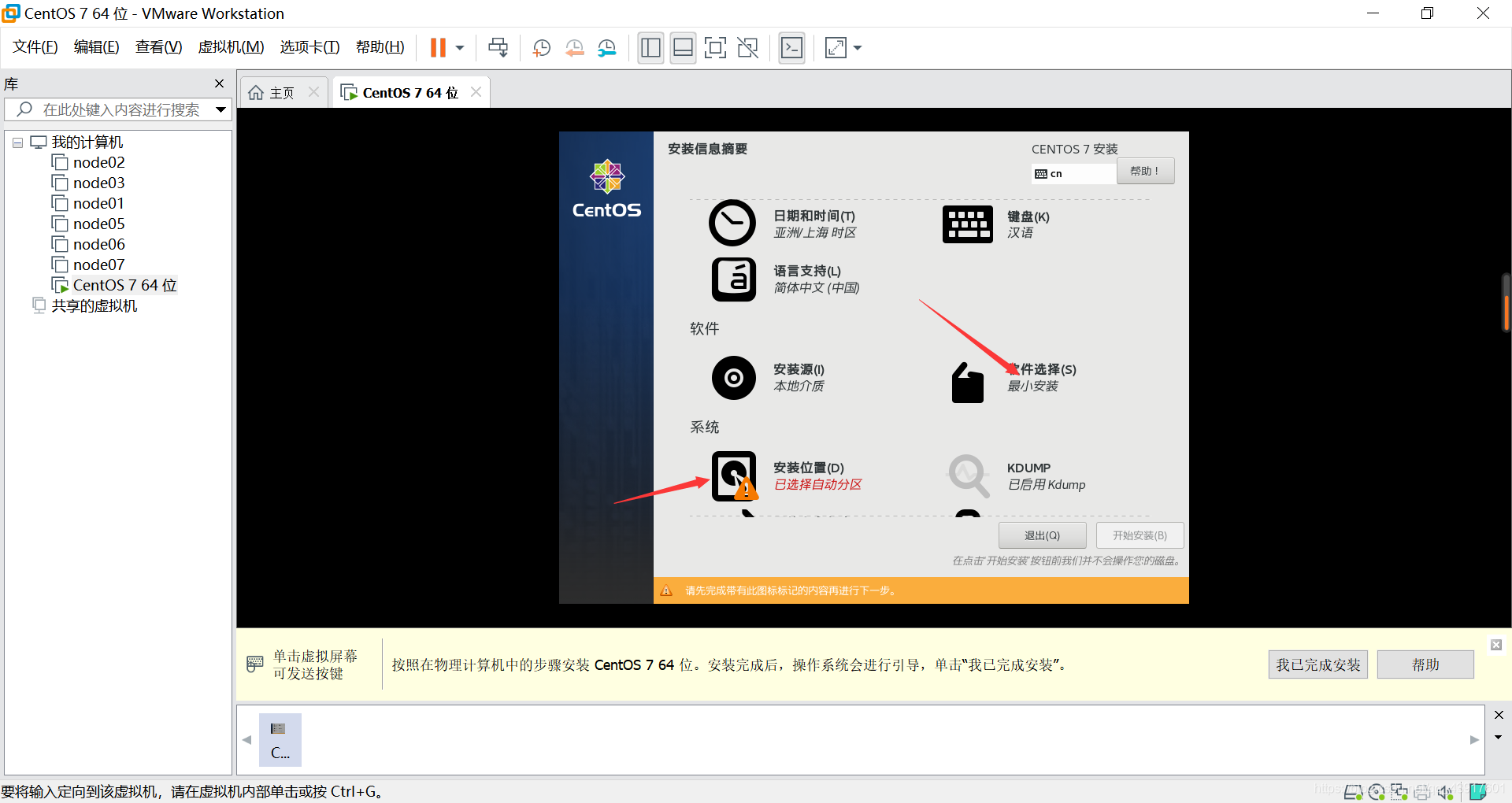Click the CentOS VM thumbnail in the thumbnail bar

pos(280,740)
